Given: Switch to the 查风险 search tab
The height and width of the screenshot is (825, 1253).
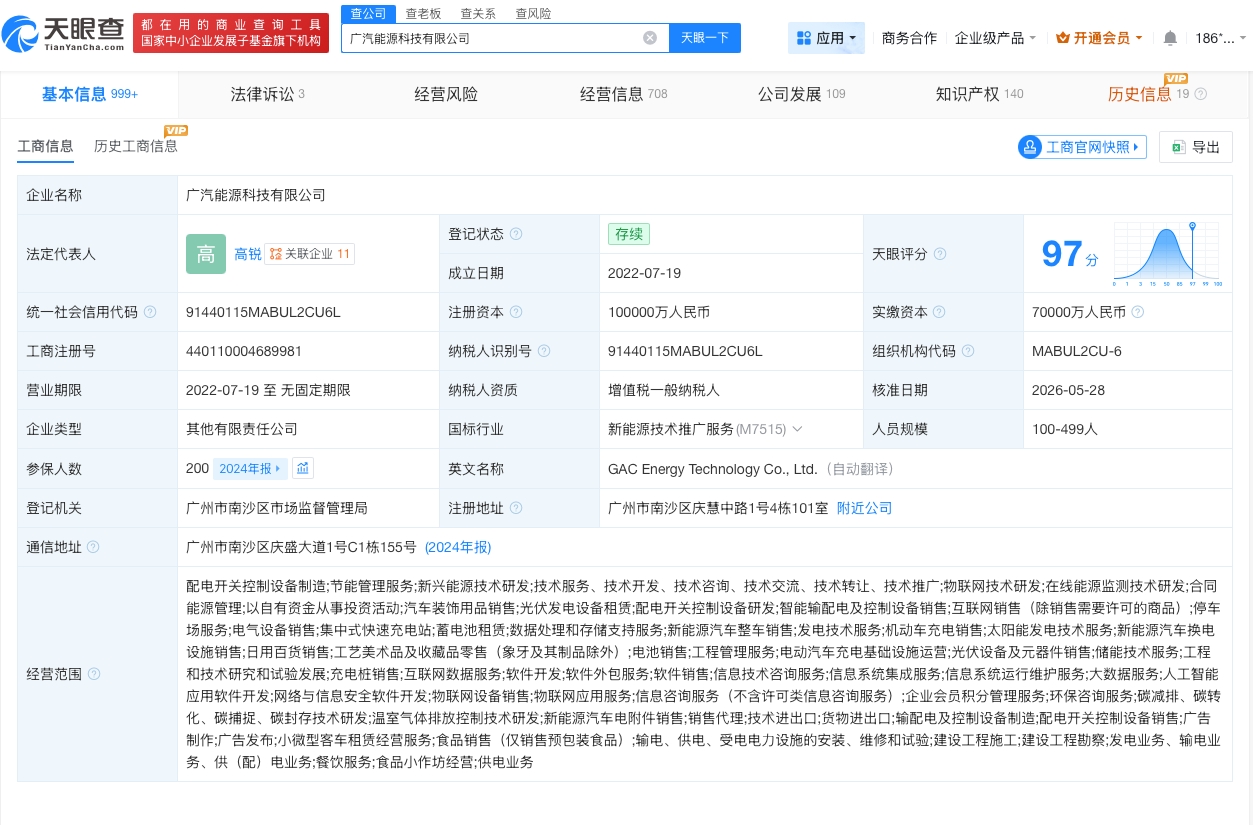Looking at the screenshot, I should [533, 13].
